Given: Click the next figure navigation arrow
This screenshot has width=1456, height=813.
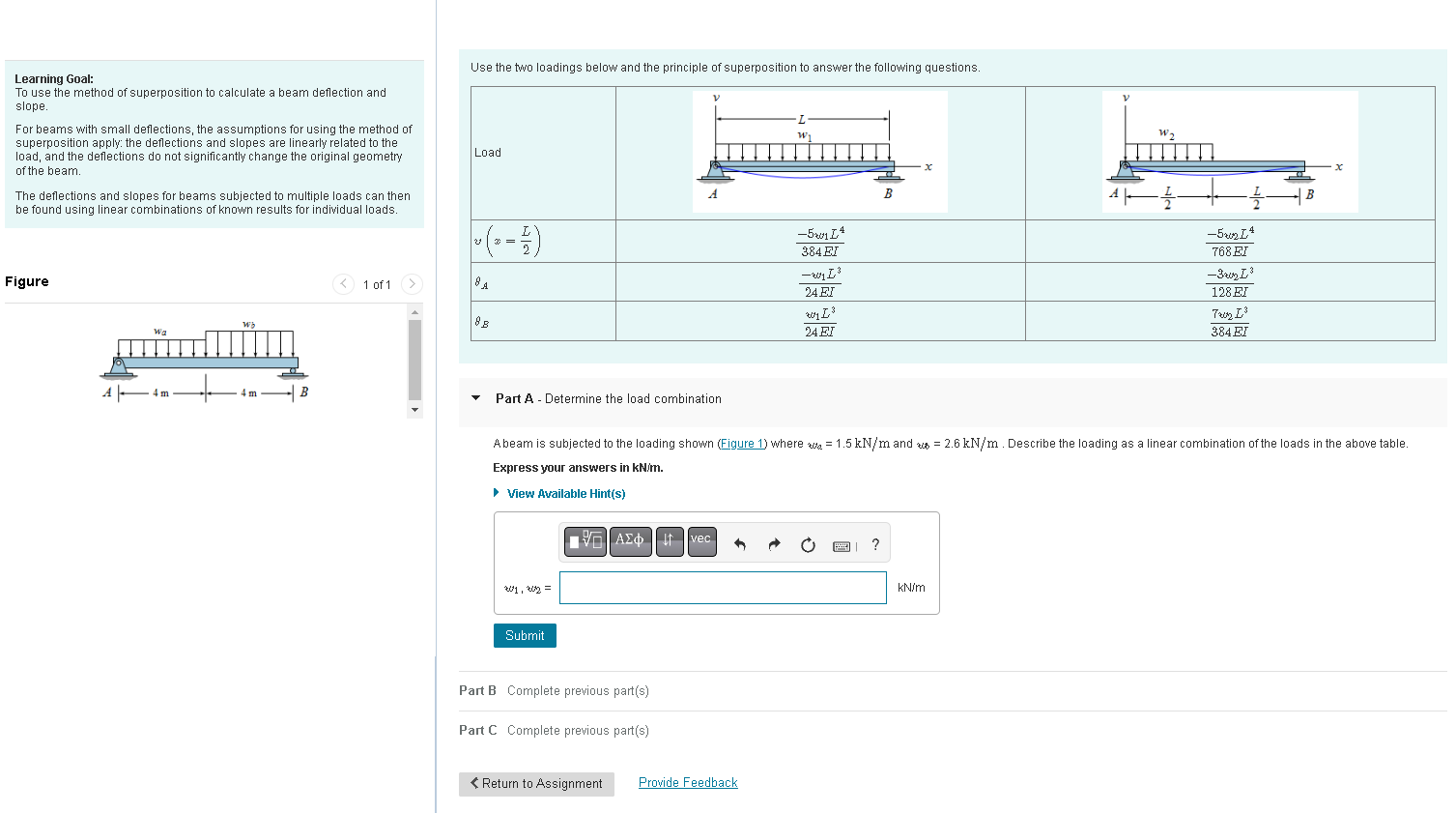Looking at the screenshot, I should [x=411, y=284].
